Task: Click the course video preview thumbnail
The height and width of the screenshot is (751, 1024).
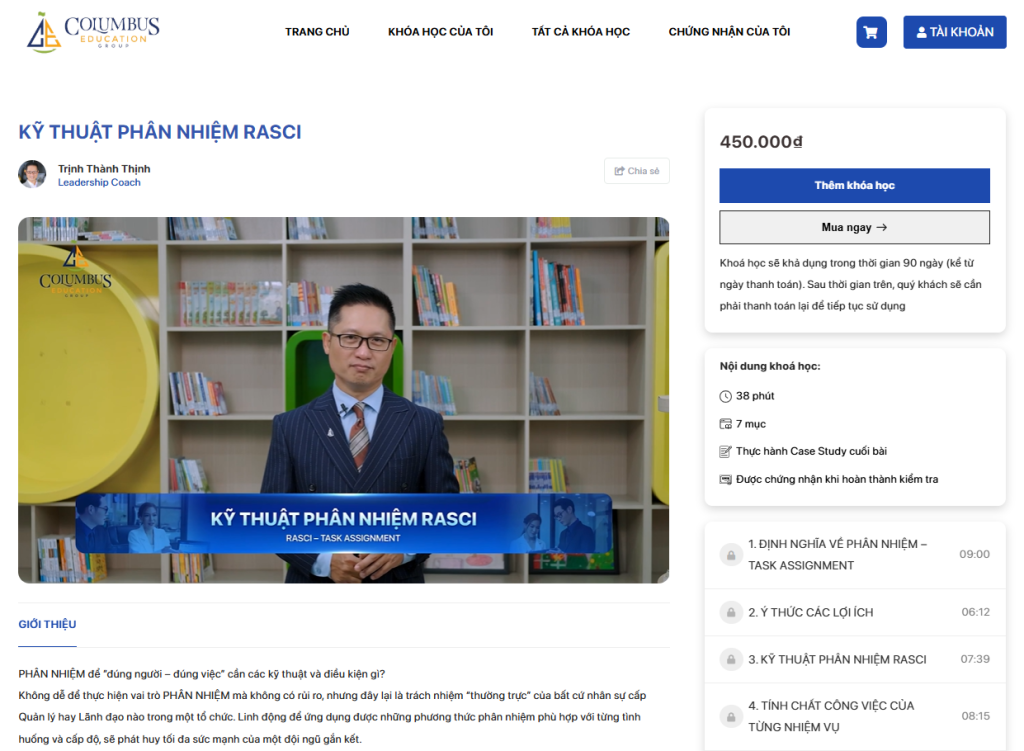Action: tap(343, 400)
